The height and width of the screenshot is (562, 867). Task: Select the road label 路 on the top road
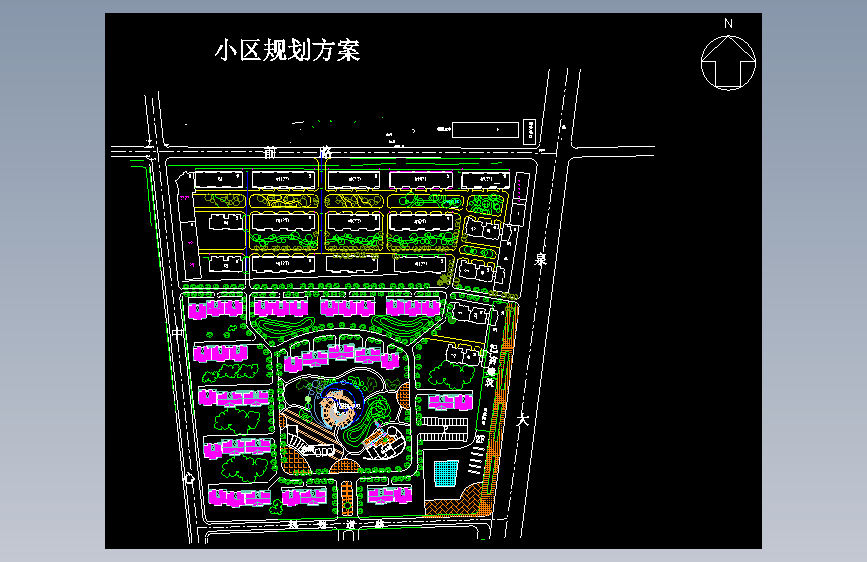[x=326, y=152]
